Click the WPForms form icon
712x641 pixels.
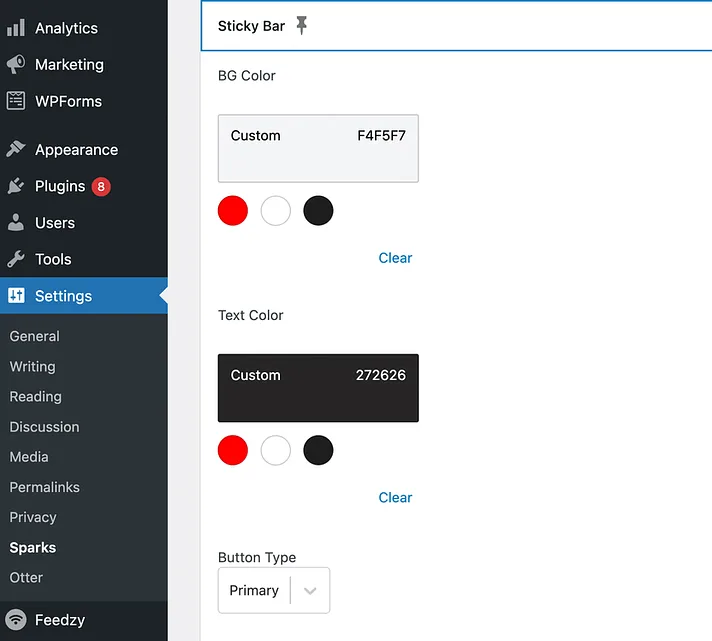16,101
